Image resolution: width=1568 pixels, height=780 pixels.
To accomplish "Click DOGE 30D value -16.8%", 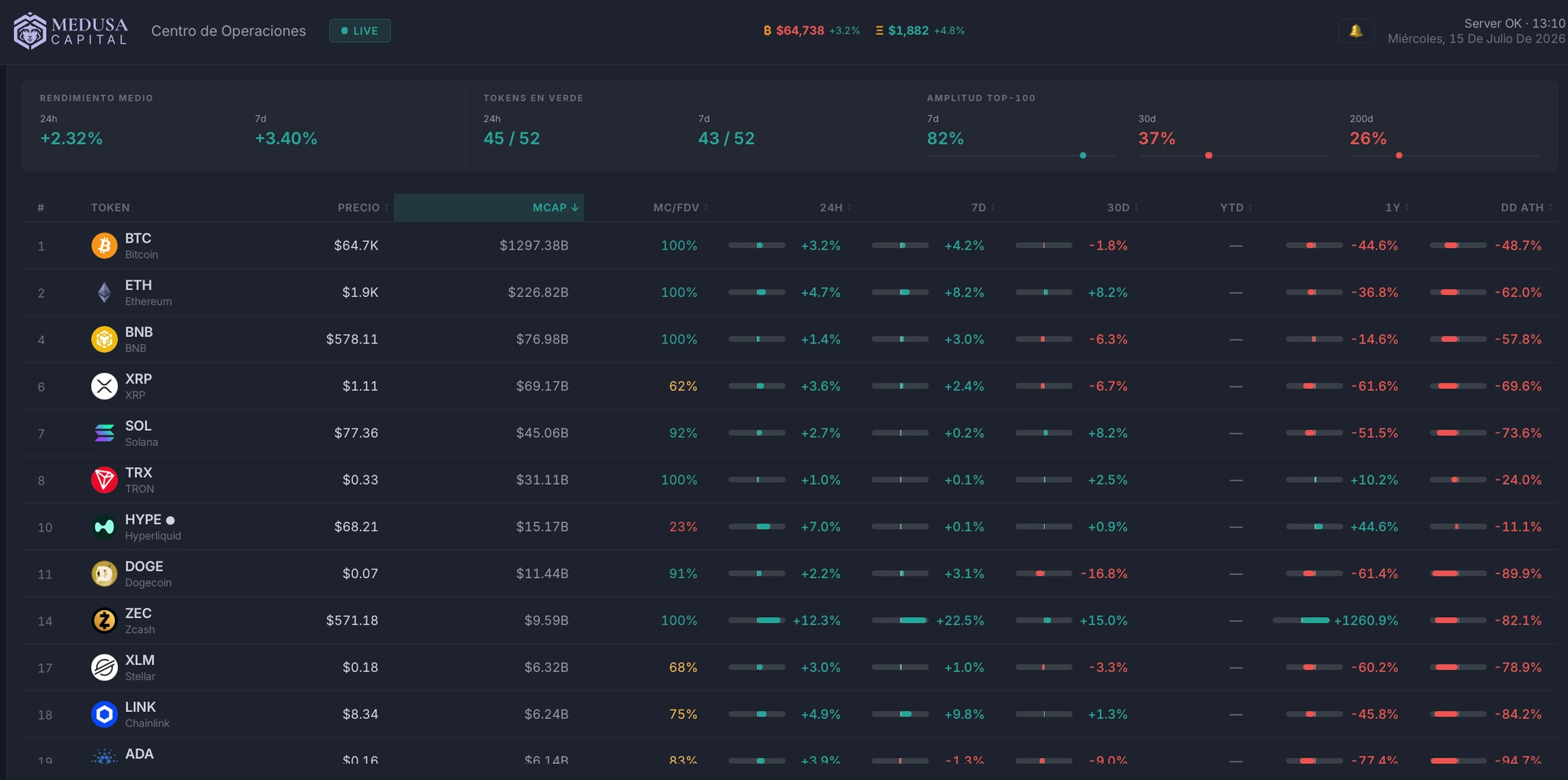I will [1104, 573].
